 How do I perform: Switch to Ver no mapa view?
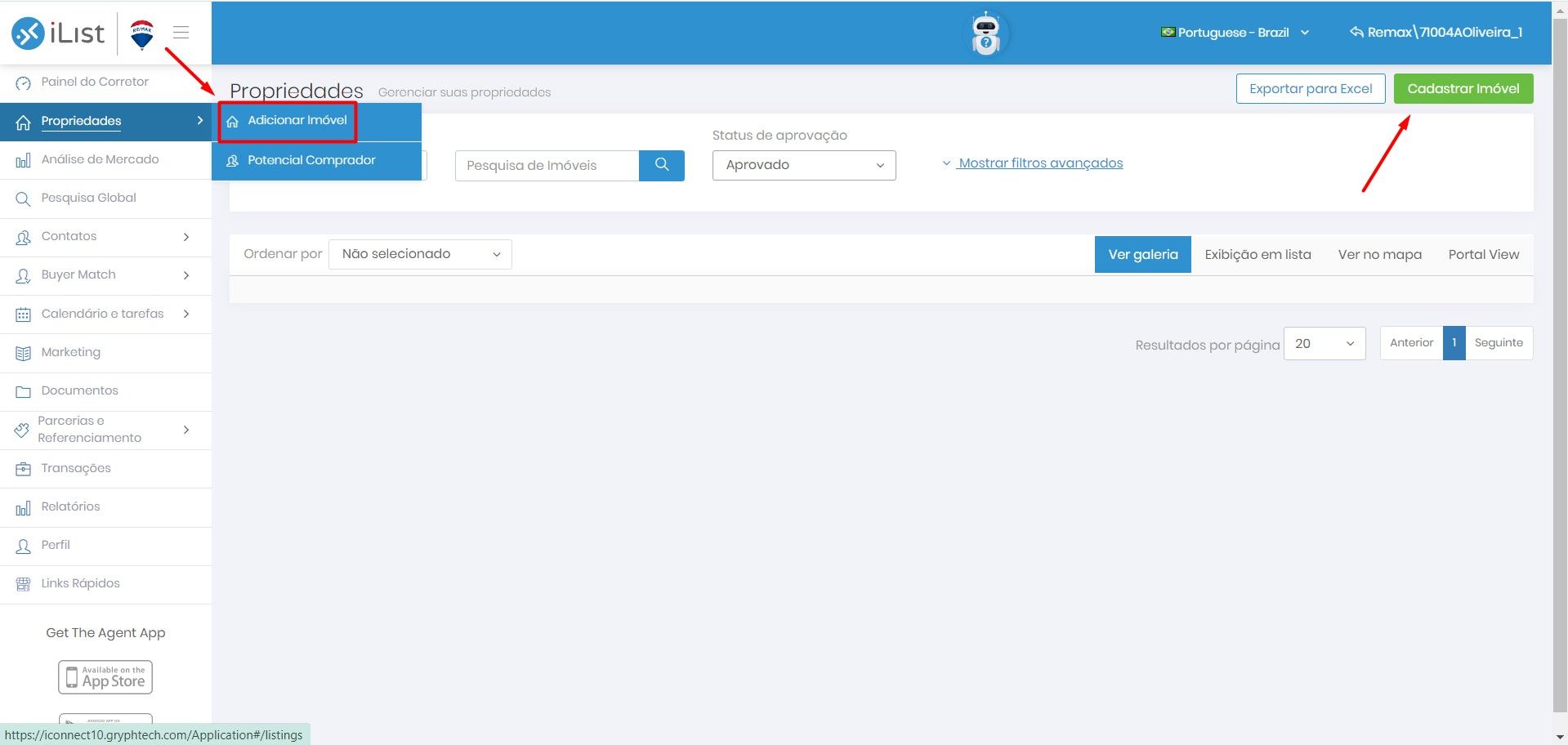click(x=1379, y=254)
